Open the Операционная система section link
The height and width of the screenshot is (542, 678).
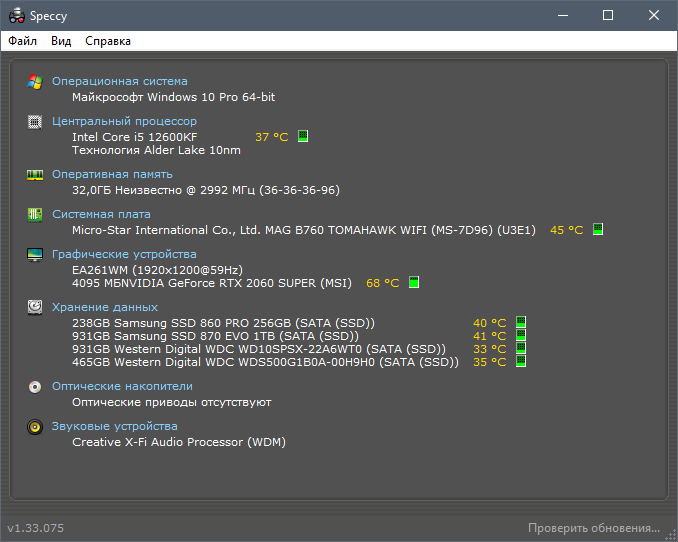[120, 81]
